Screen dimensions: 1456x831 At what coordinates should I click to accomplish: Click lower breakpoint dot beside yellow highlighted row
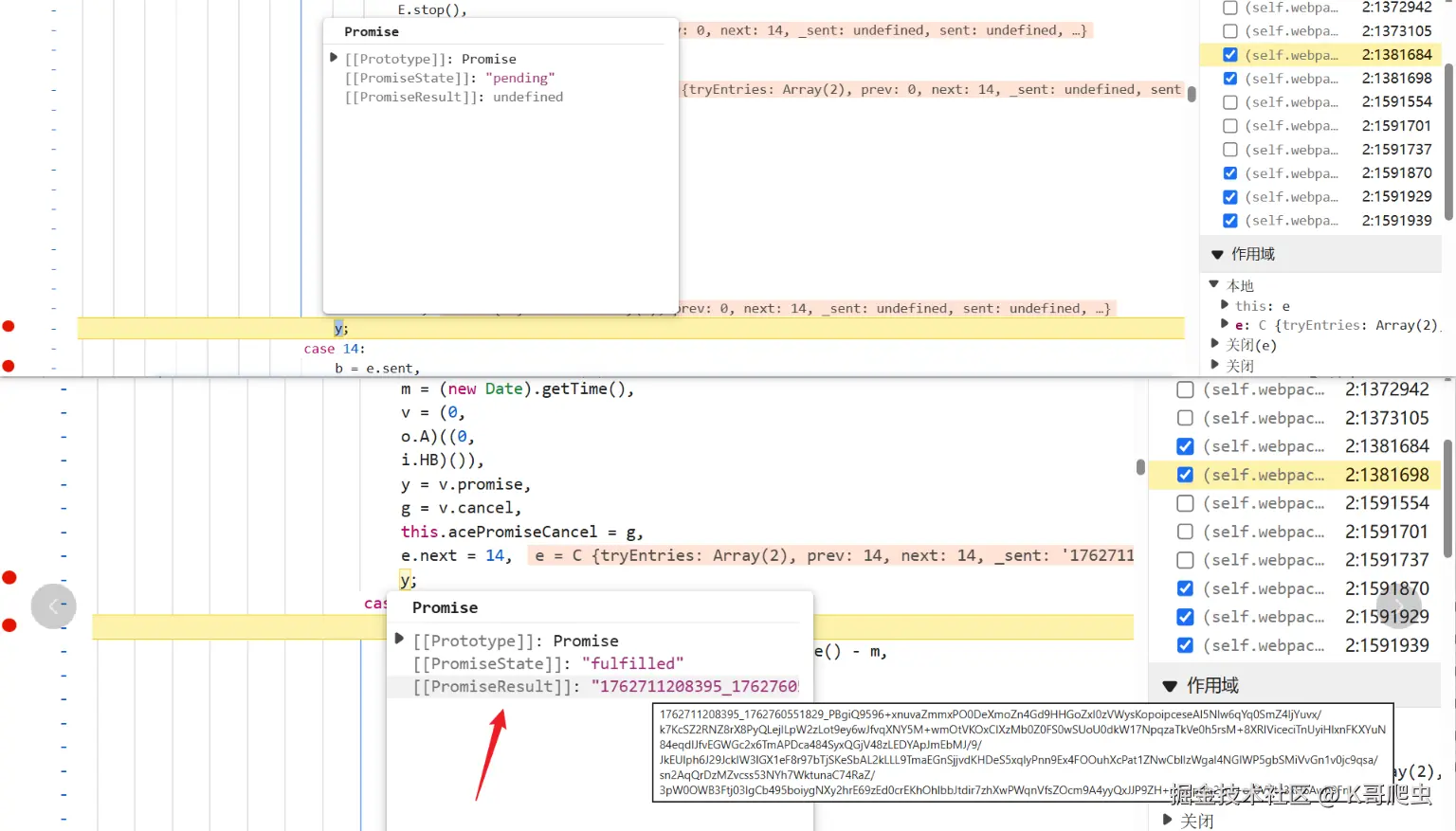[9, 624]
